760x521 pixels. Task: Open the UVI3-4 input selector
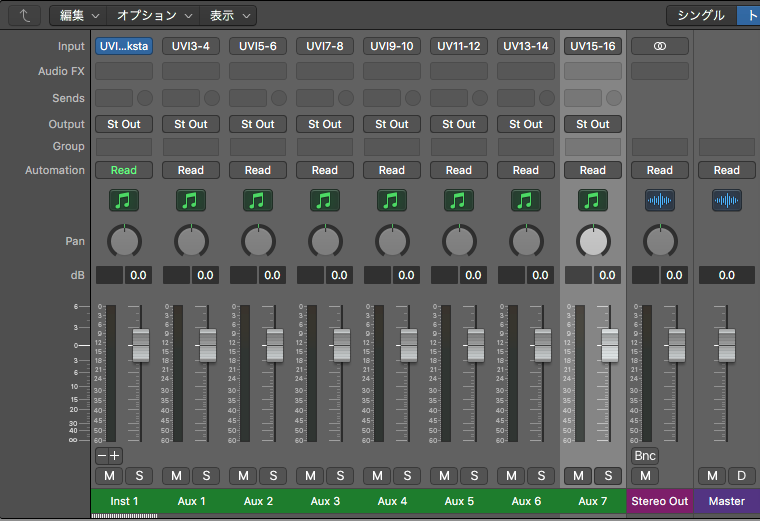190,46
